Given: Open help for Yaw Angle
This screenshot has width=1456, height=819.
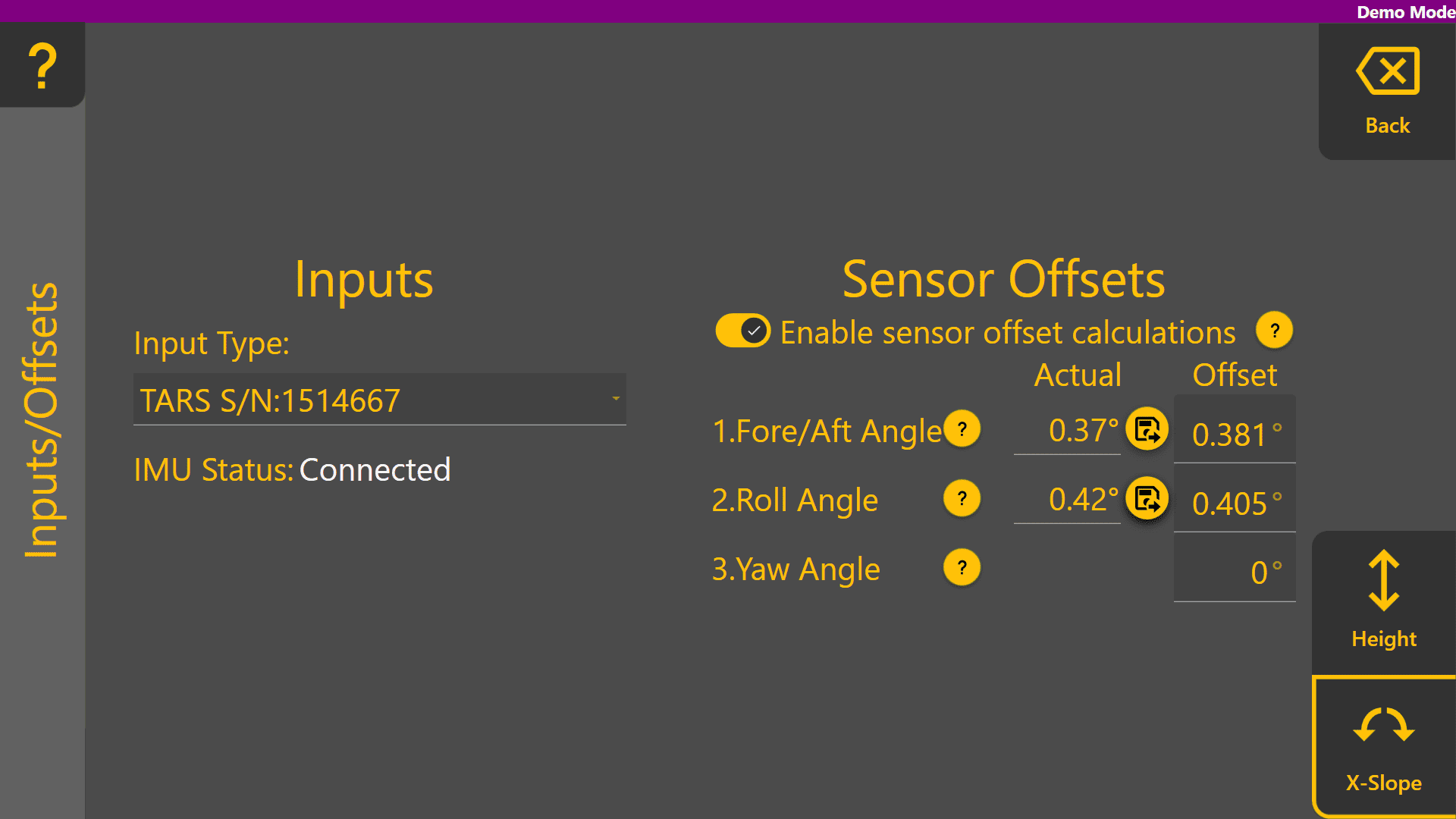Looking at the screenshot, I should pos(962,567).
